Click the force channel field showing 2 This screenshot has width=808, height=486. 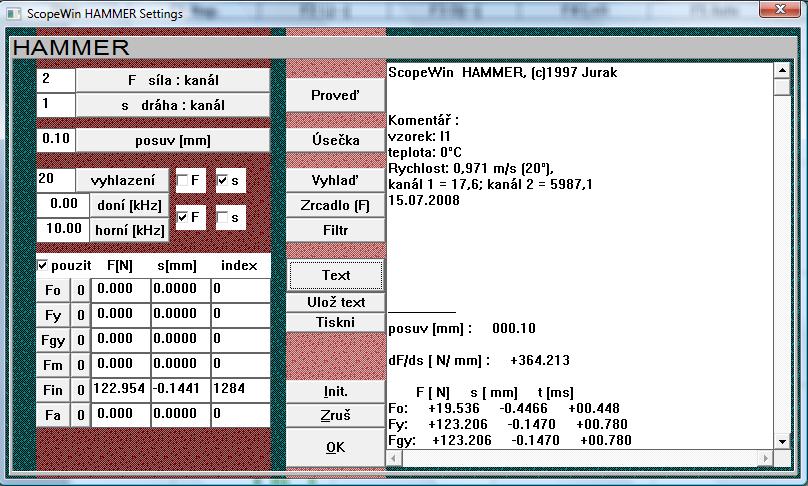tap(56, 80)
